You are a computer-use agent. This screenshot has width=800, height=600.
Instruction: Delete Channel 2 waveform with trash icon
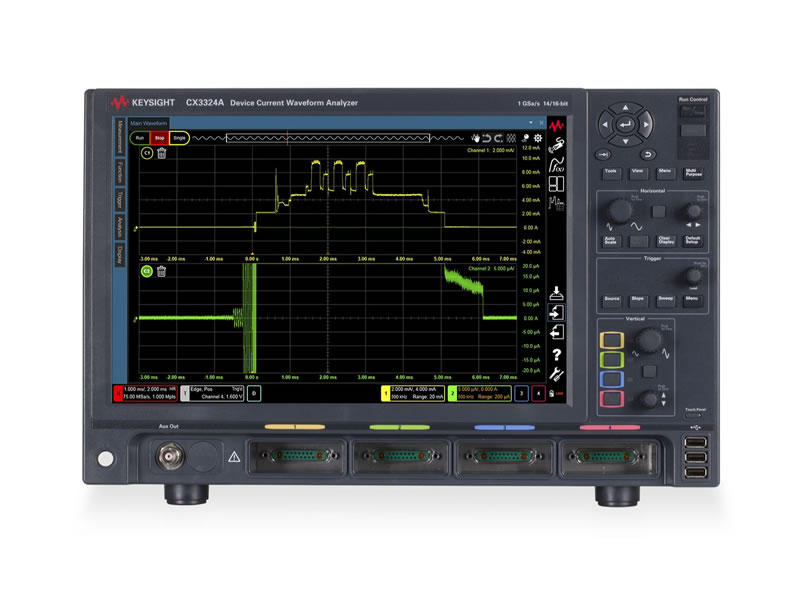coord(162,271)
